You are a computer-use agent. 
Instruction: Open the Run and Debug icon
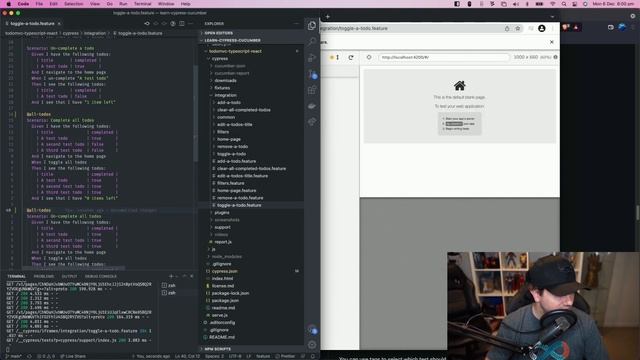(x=312, y=58)
